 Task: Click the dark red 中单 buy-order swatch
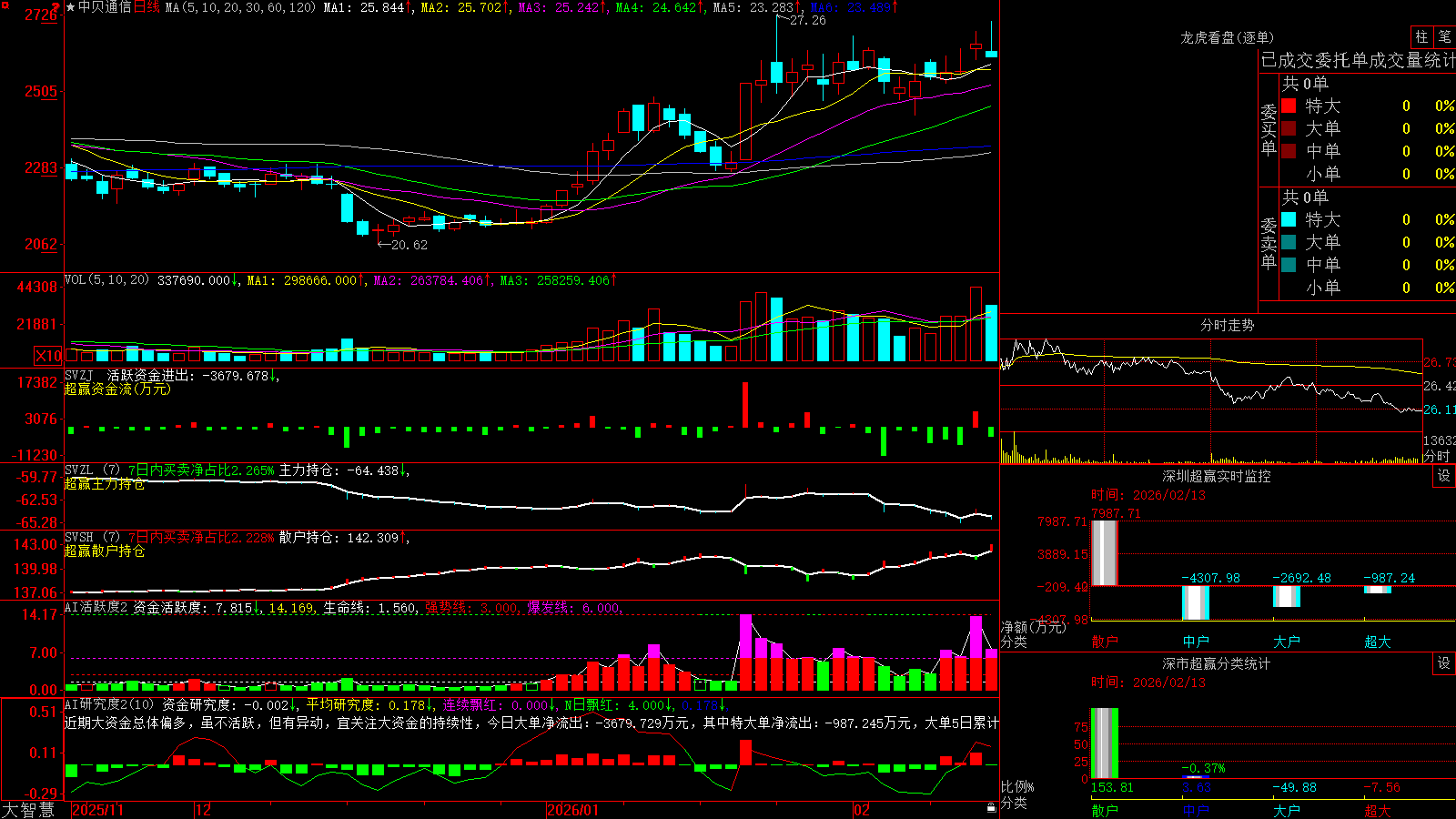pos(1289,150)
